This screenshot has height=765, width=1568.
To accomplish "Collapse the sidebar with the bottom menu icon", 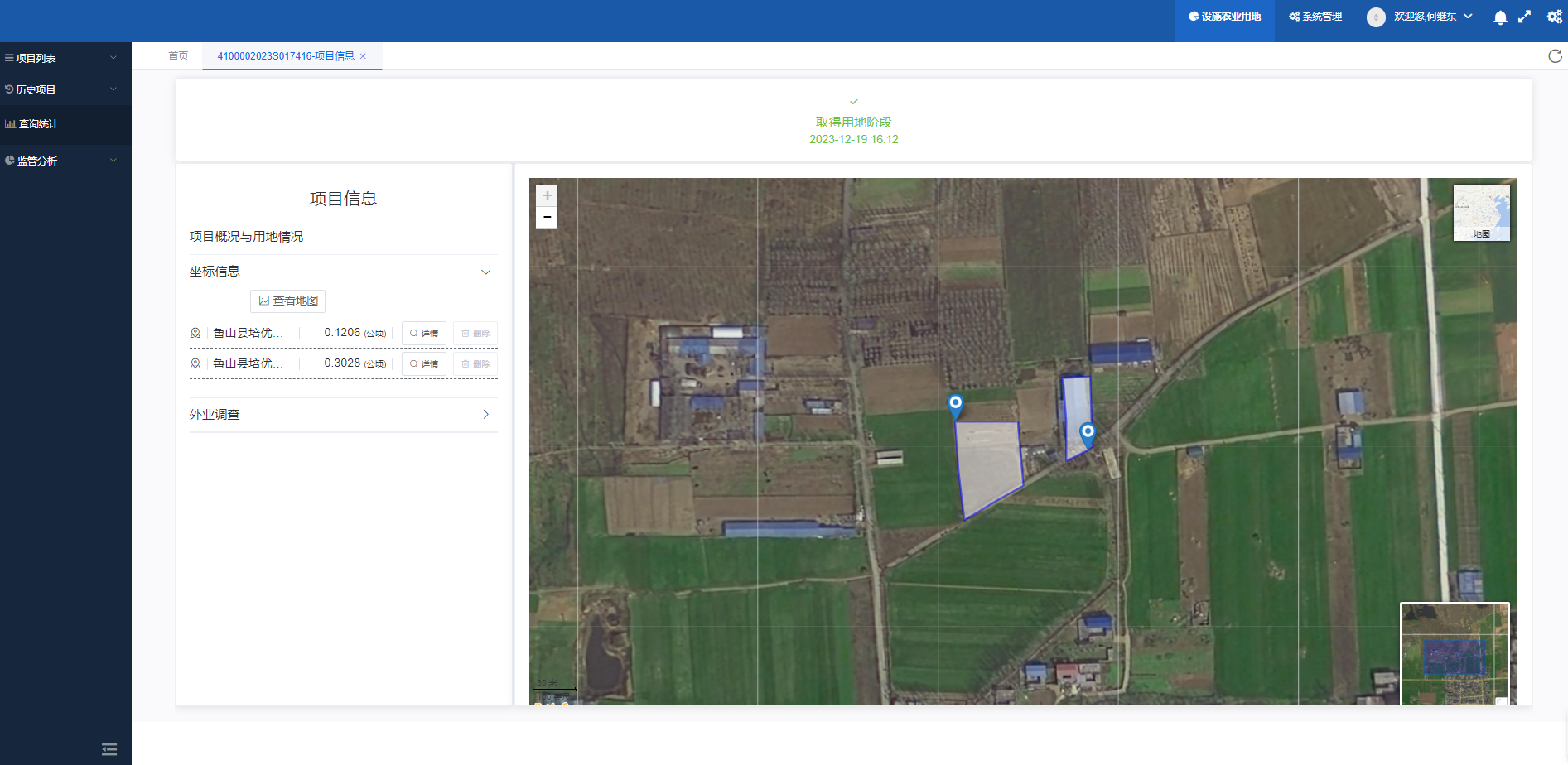I will (109, 749).
